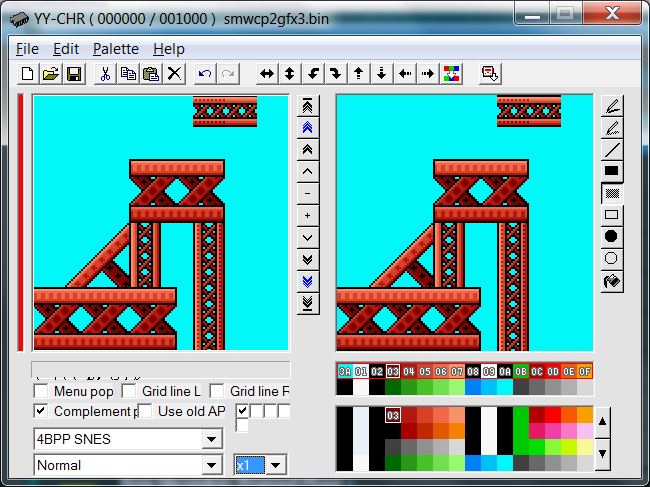Enable the Use old AP checkbox
This screenshot has width=650, height=487.
click(145, 411)
